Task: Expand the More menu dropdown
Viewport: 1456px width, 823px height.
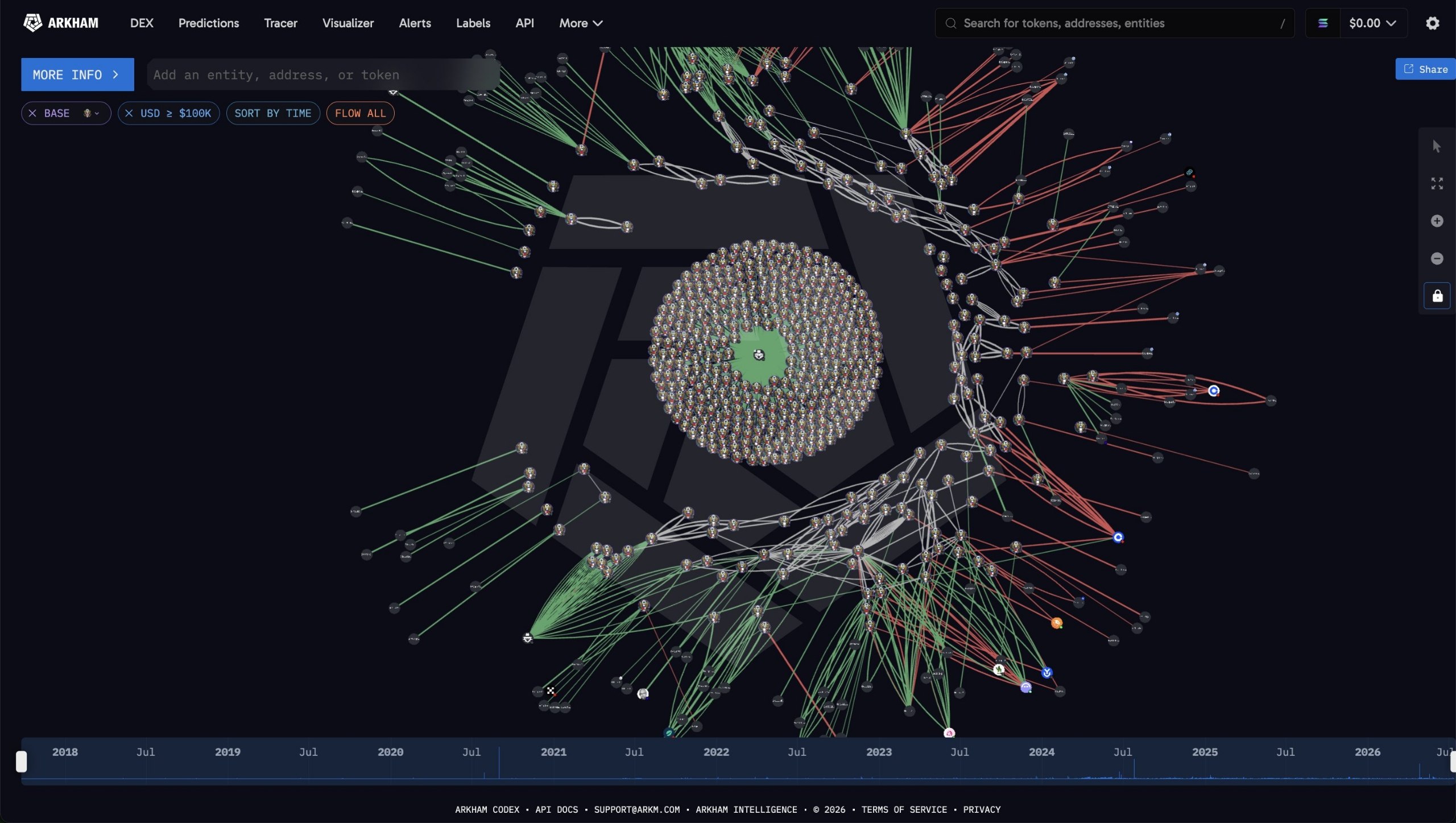Action: point(581,23)
